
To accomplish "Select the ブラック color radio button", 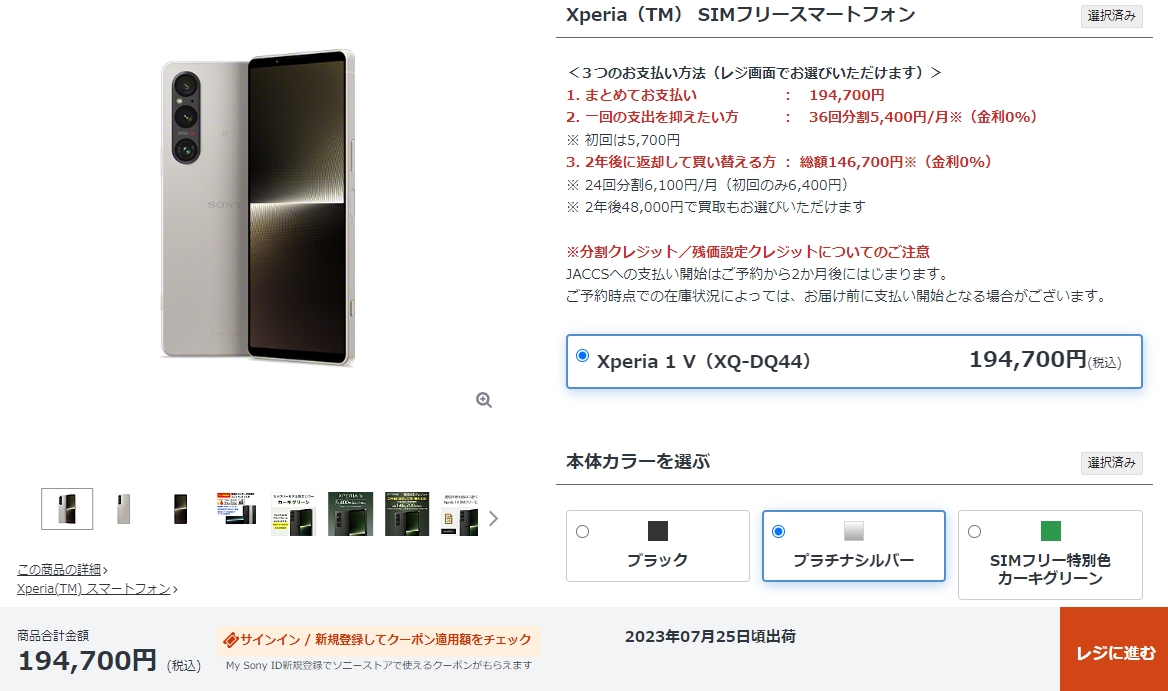I will 583,532.
